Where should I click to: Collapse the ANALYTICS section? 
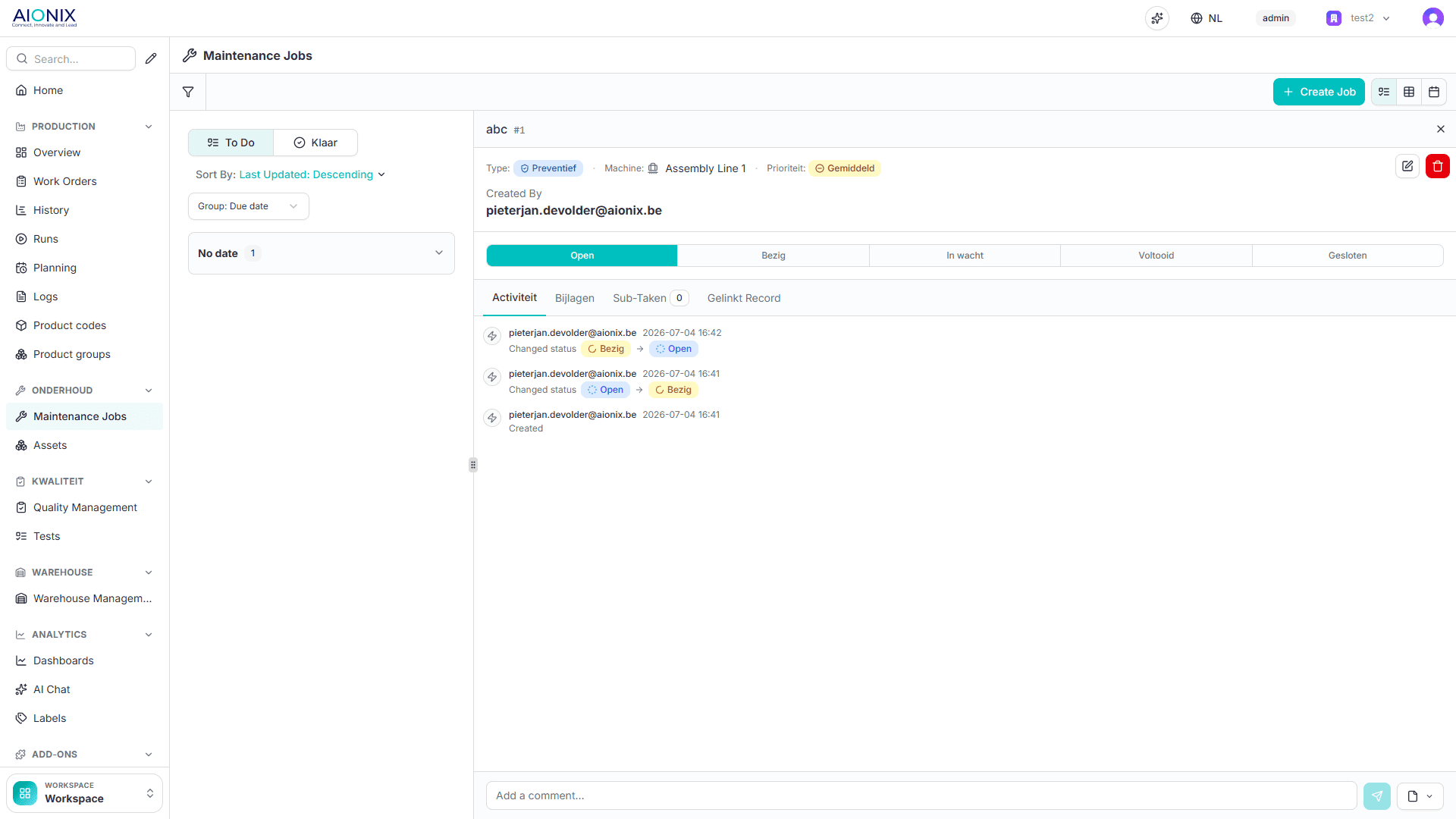click(149, 635)
